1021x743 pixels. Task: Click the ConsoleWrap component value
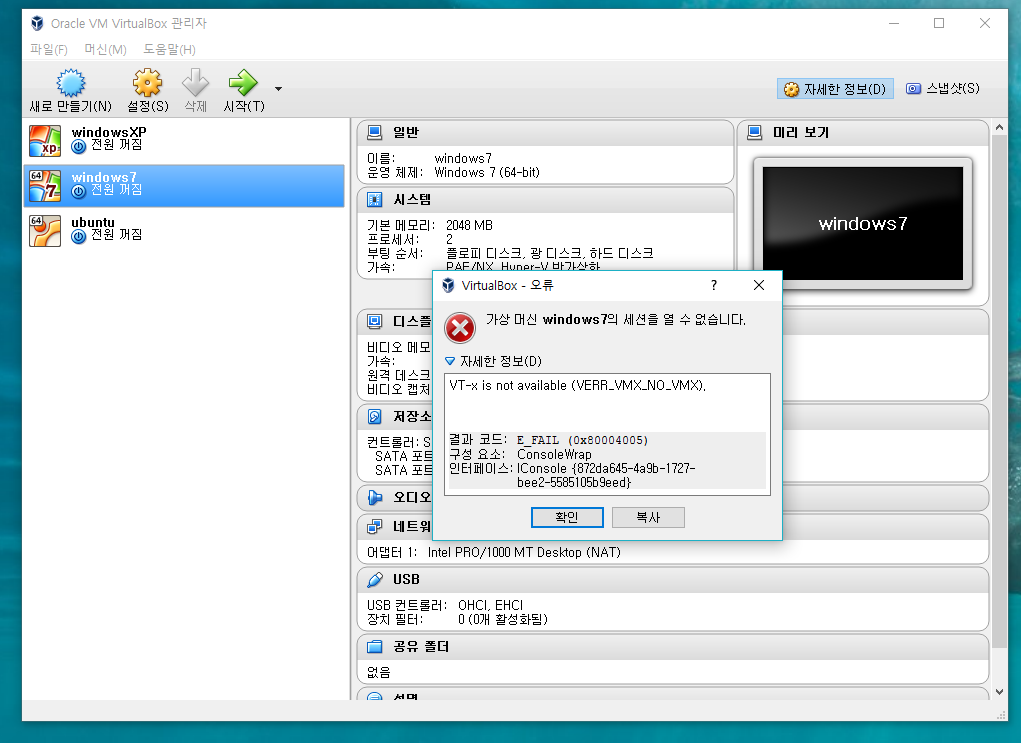click(554, 455)
